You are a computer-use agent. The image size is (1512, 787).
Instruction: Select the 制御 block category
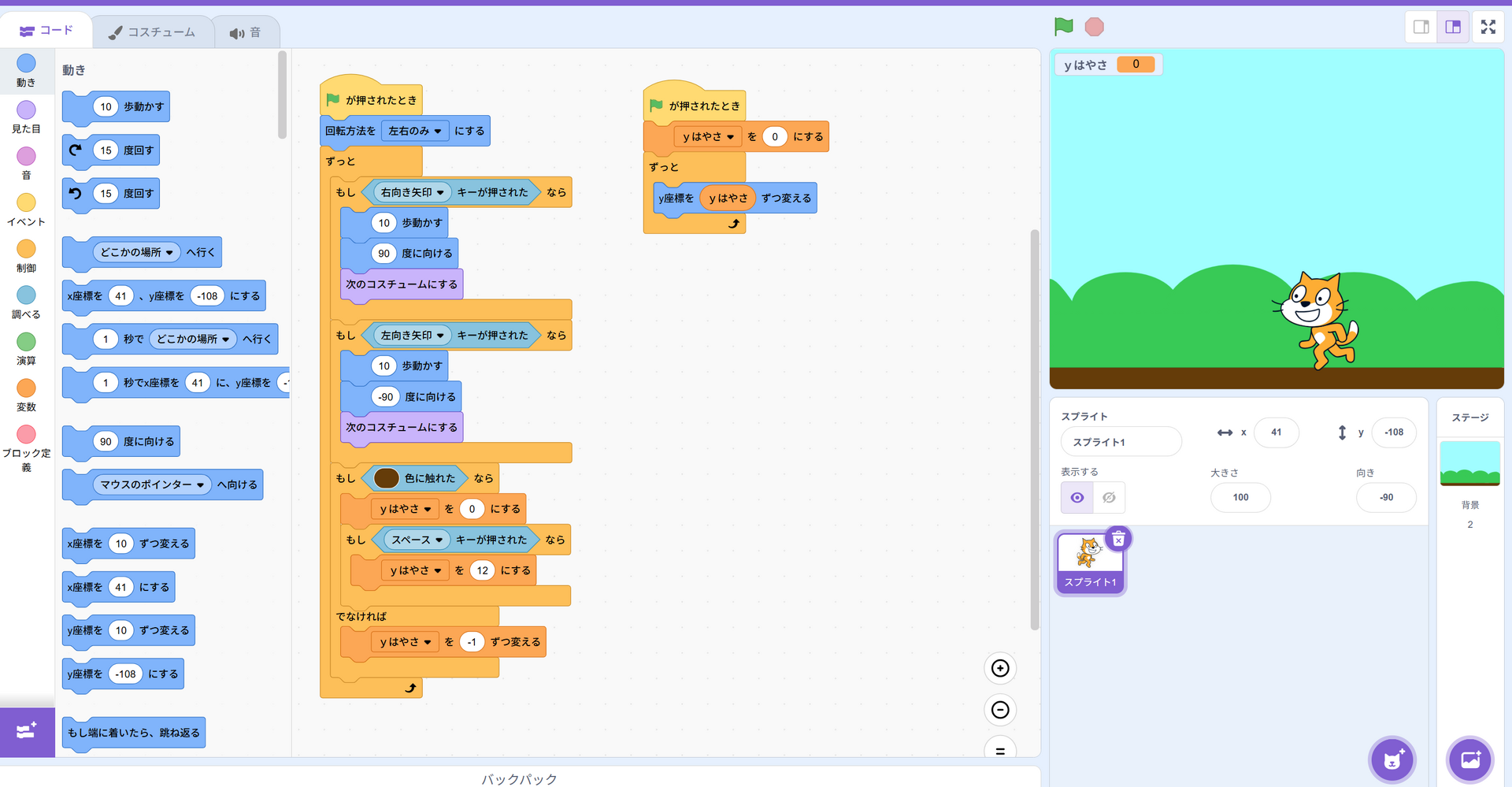tap(26, 255)
